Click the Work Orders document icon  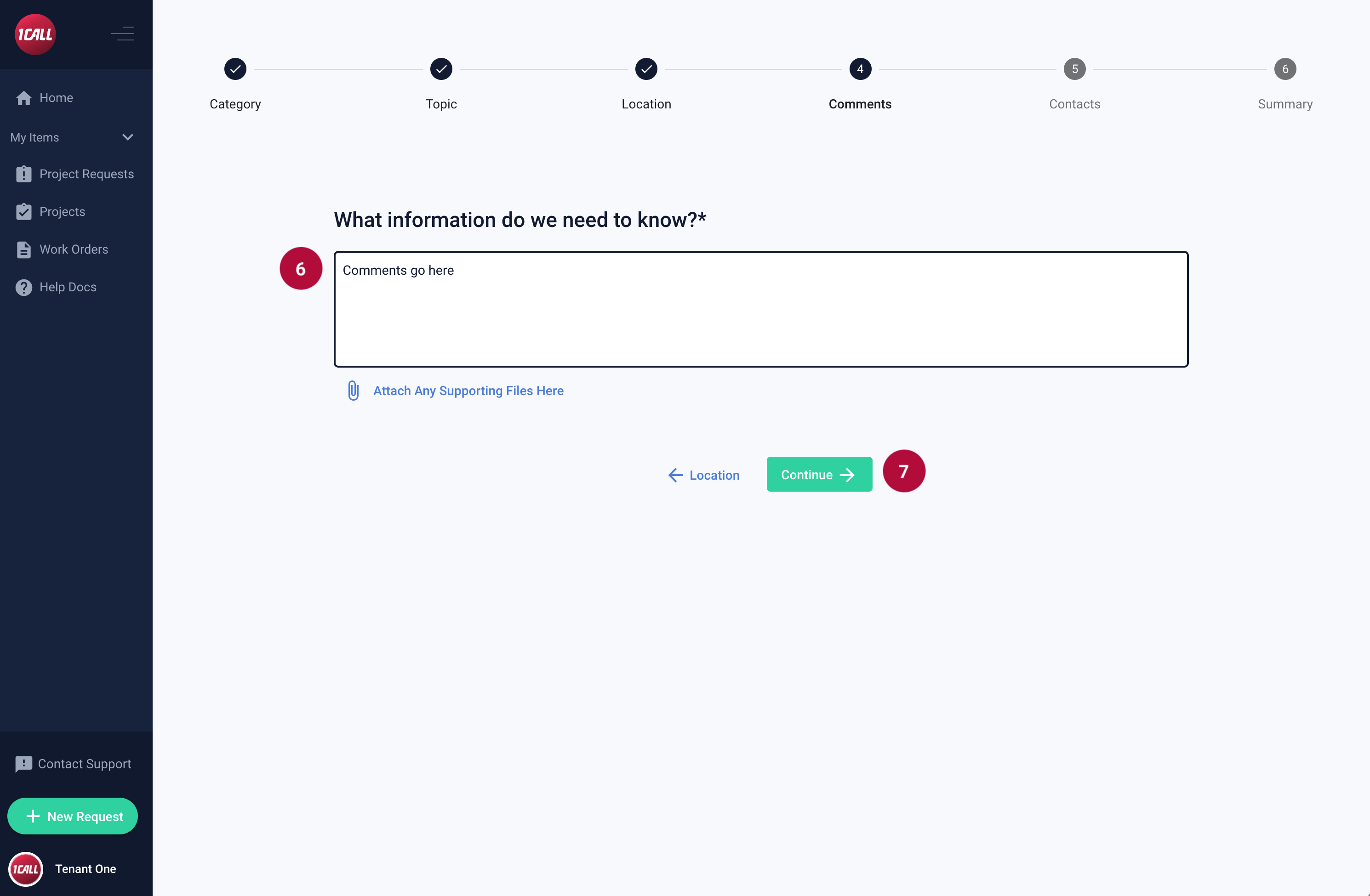(x=23, y=249)
